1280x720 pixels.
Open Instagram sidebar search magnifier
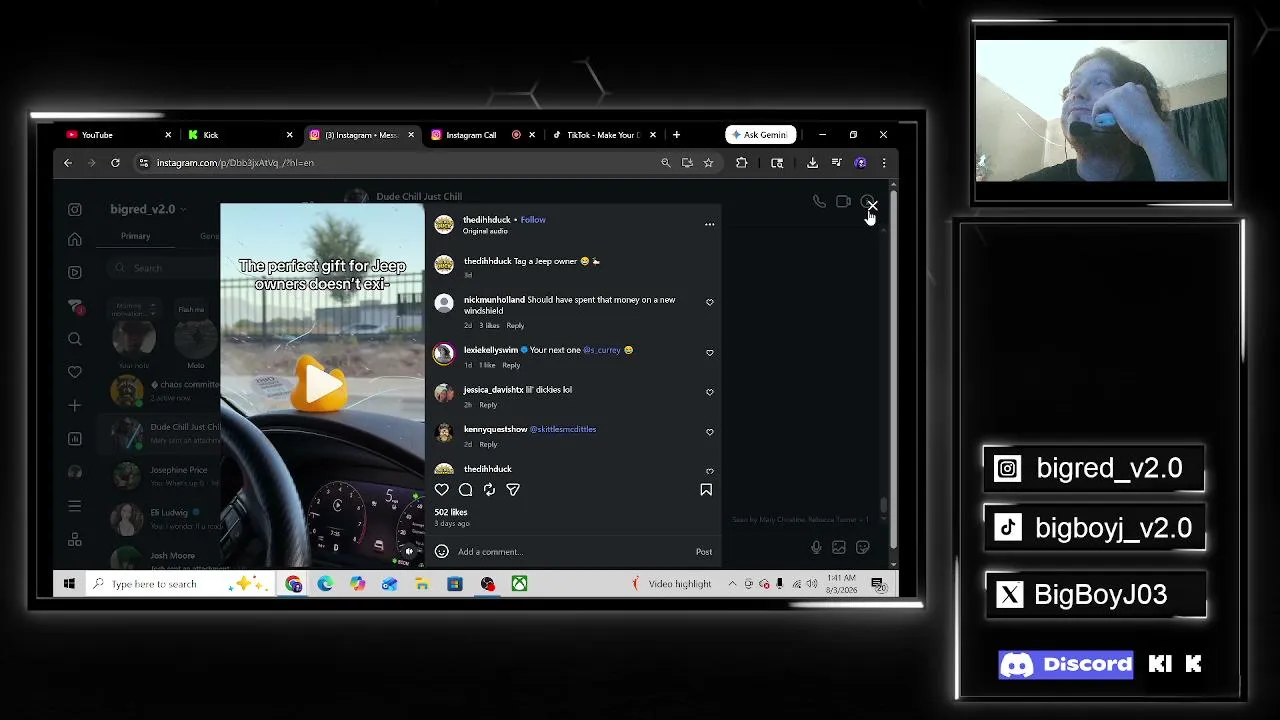75,340
